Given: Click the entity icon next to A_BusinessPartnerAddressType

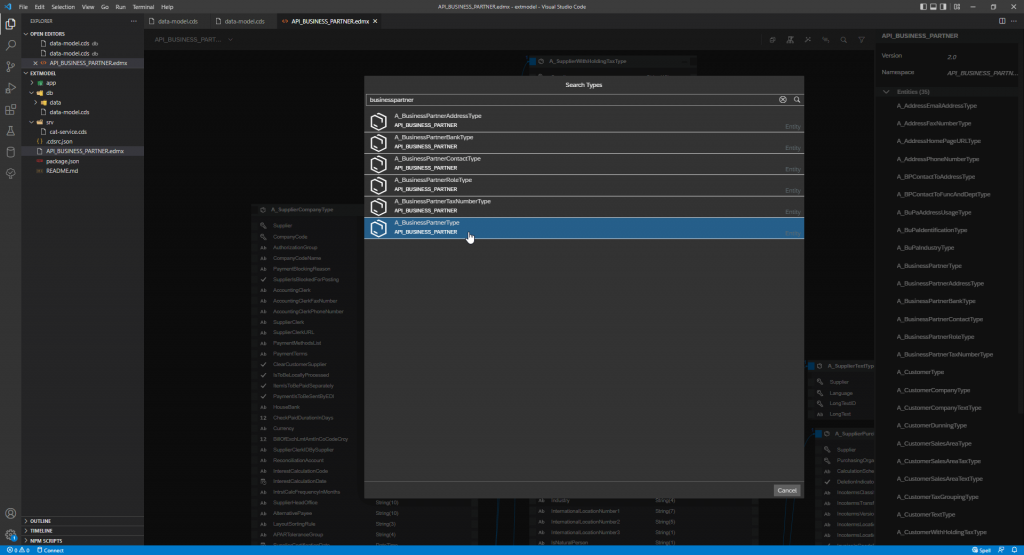Looking at the screenshot, I should coord(379,121).
